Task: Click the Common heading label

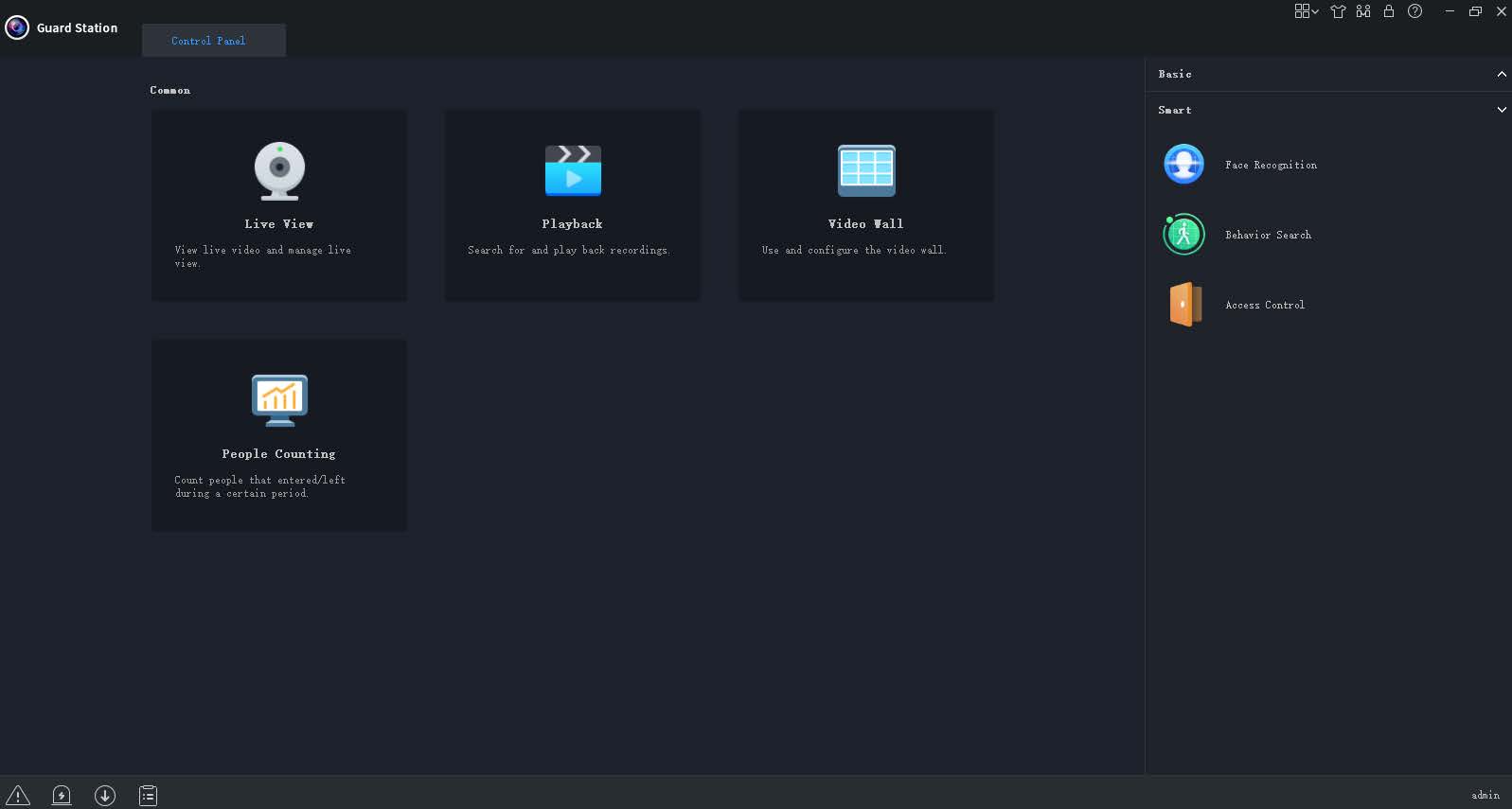Action: pos(169,90)
